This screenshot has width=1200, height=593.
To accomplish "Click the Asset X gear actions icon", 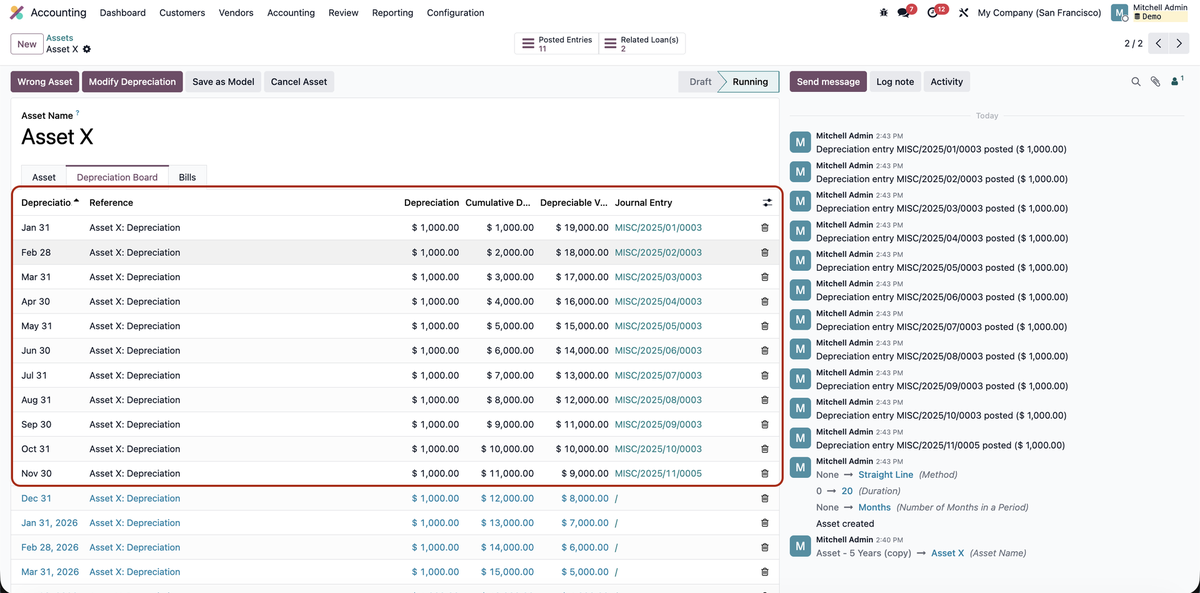I will (87, 49).
